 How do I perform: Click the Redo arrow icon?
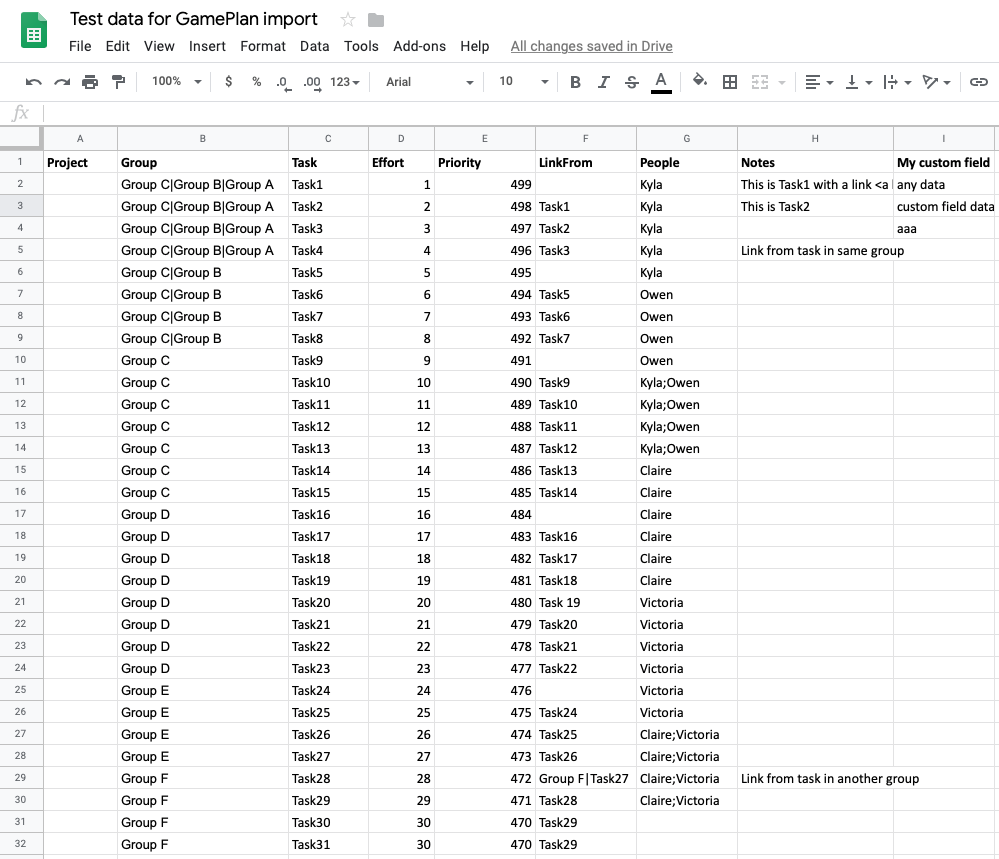(62, 82)
